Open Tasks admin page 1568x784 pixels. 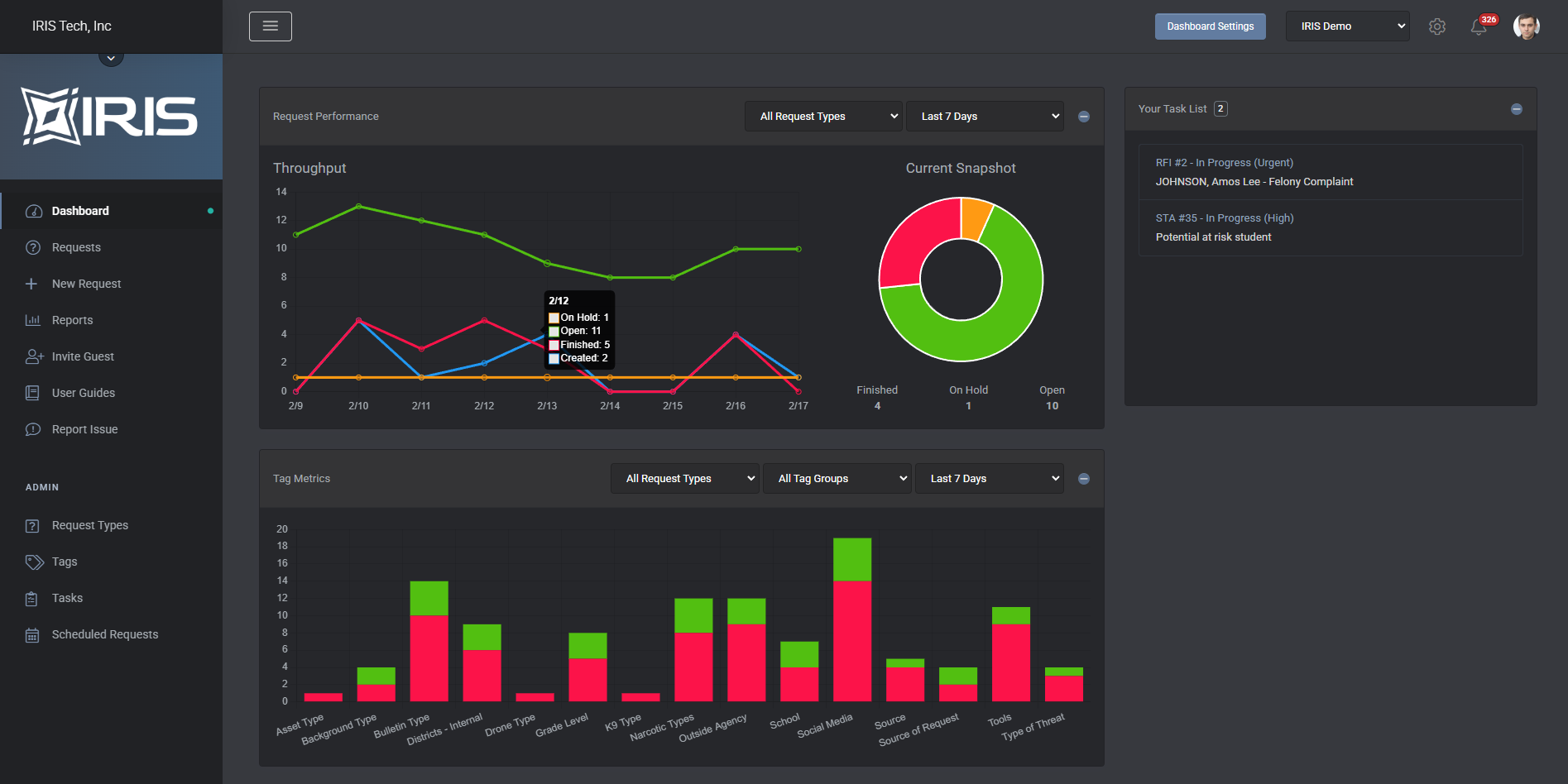coord(67,598)
